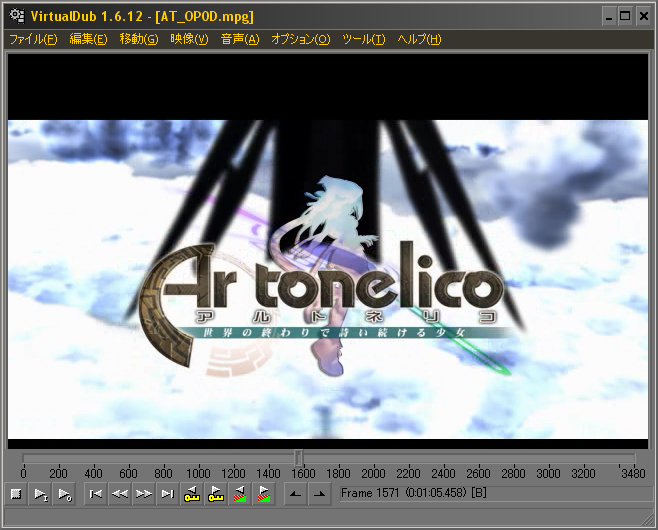Screen dimensions: 658x530
Task: Click the VirtualDub gear icon in title bar
Action: [17, 16]
